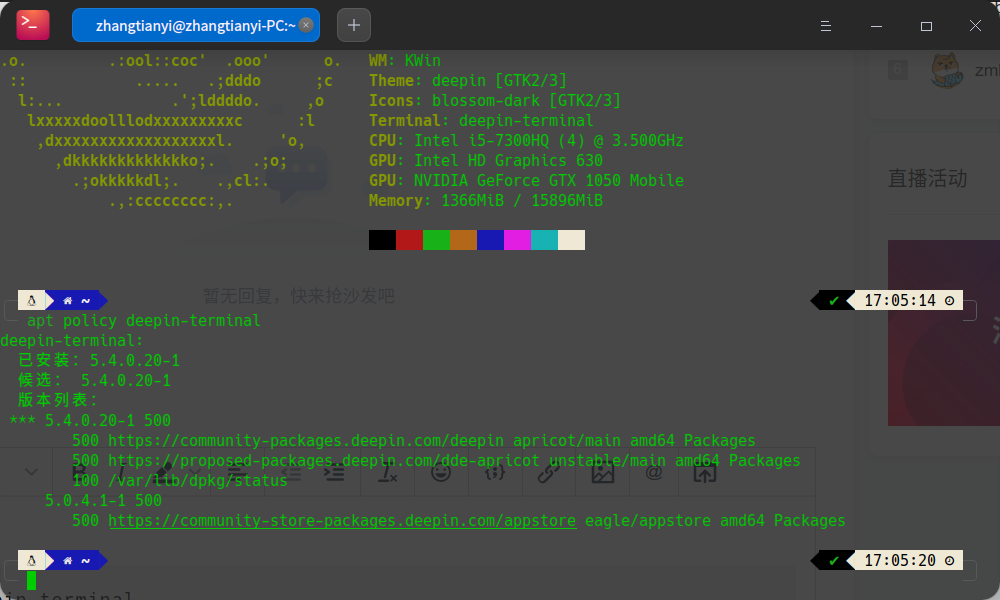1000x600 pixels.
Task: Open the terminal hamburger main menu
Action: (x=826, y=26)
